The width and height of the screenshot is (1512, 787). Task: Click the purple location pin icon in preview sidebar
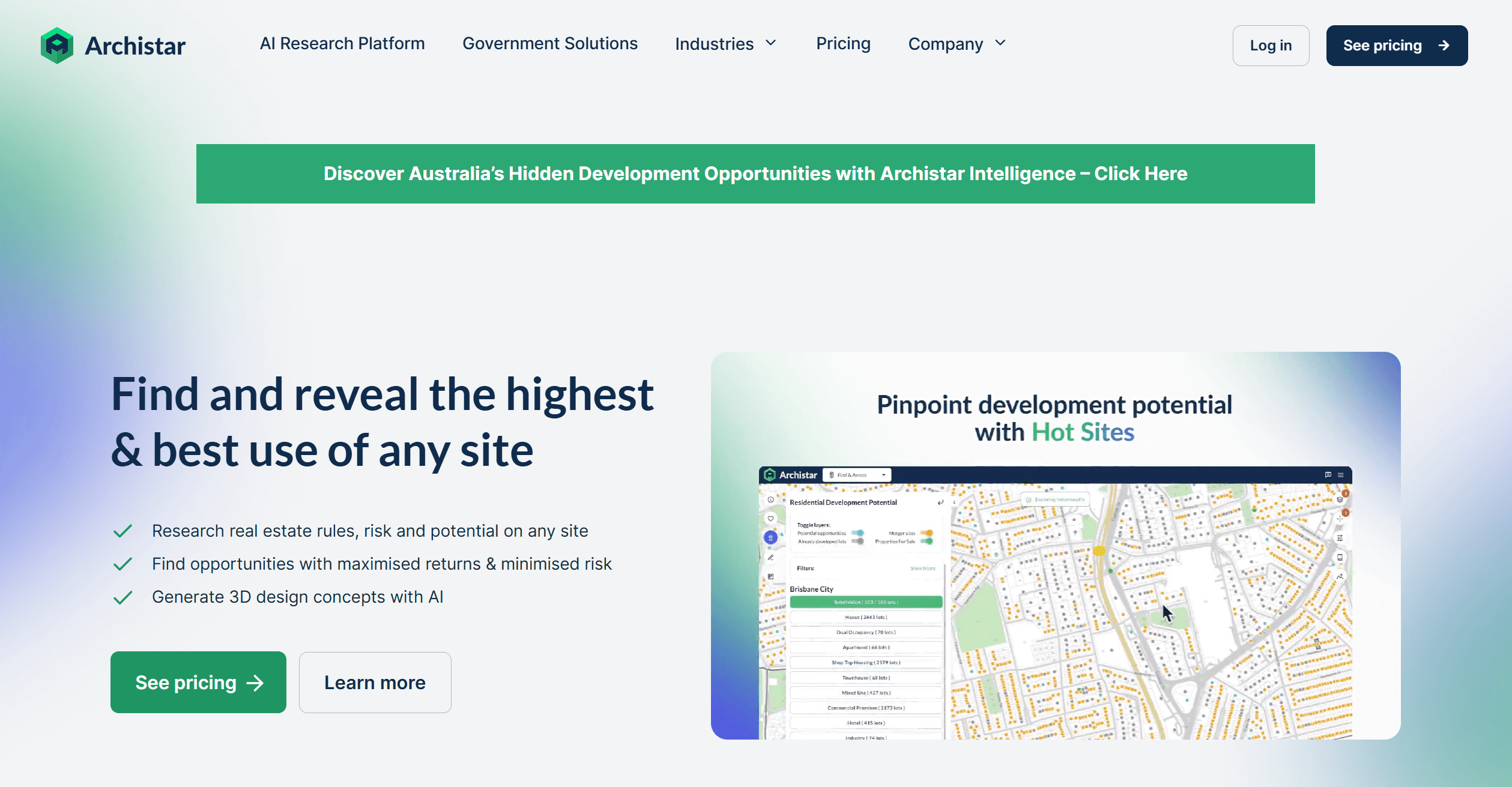tap(770, 538)
